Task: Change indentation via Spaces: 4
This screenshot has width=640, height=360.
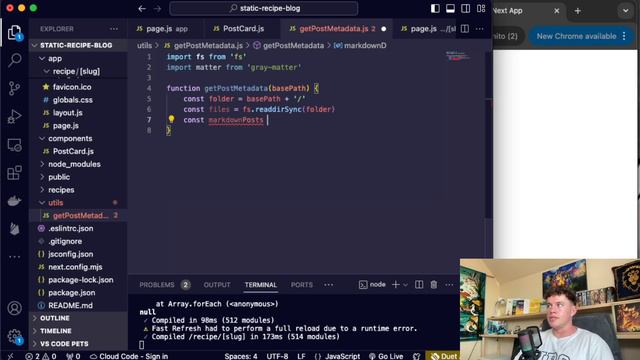Action: [x=241, y=356]
